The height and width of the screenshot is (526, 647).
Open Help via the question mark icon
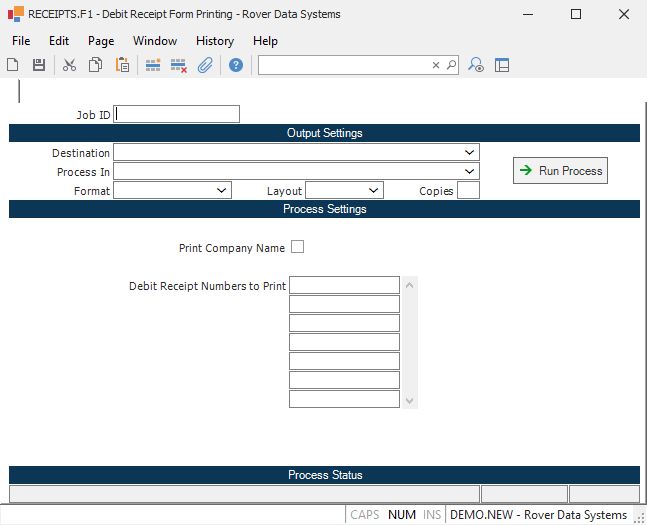[236, 65]
